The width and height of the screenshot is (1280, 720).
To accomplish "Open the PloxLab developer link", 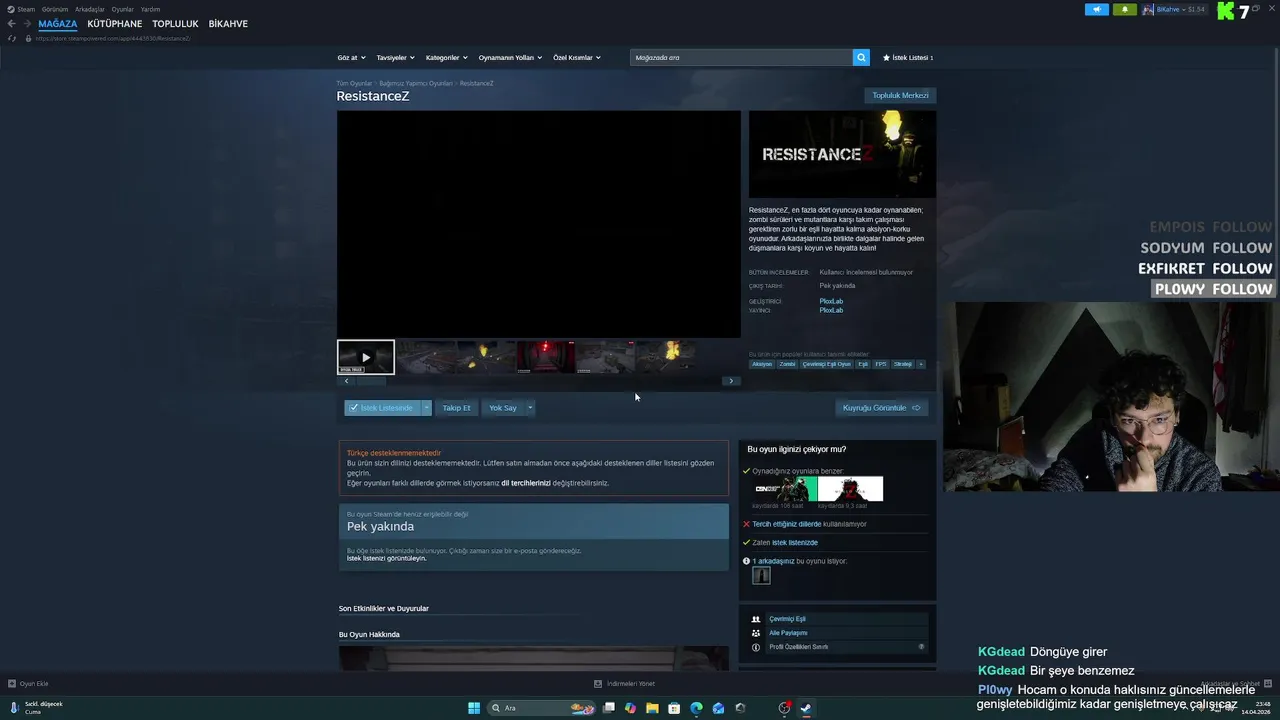I will click(x=831, y=301).
